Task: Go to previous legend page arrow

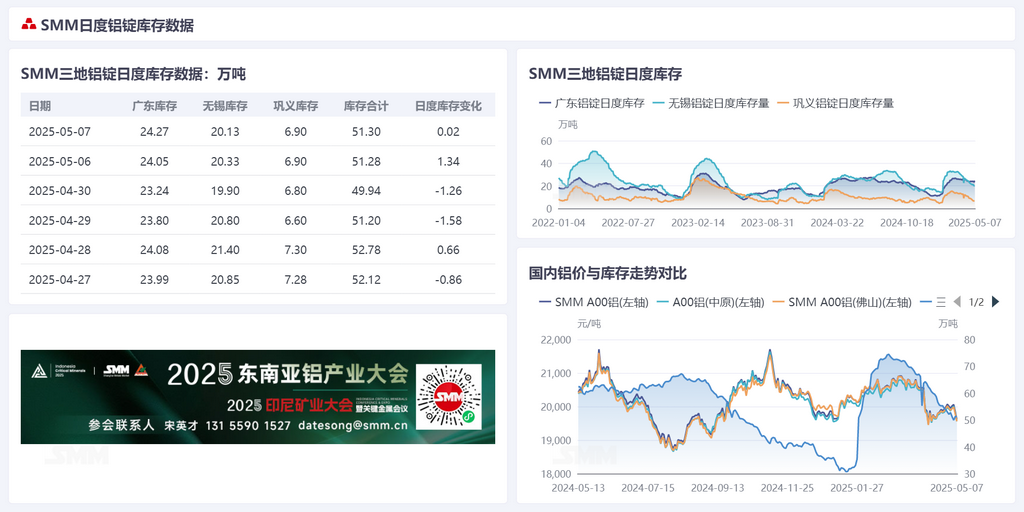Action: [957, 302]
